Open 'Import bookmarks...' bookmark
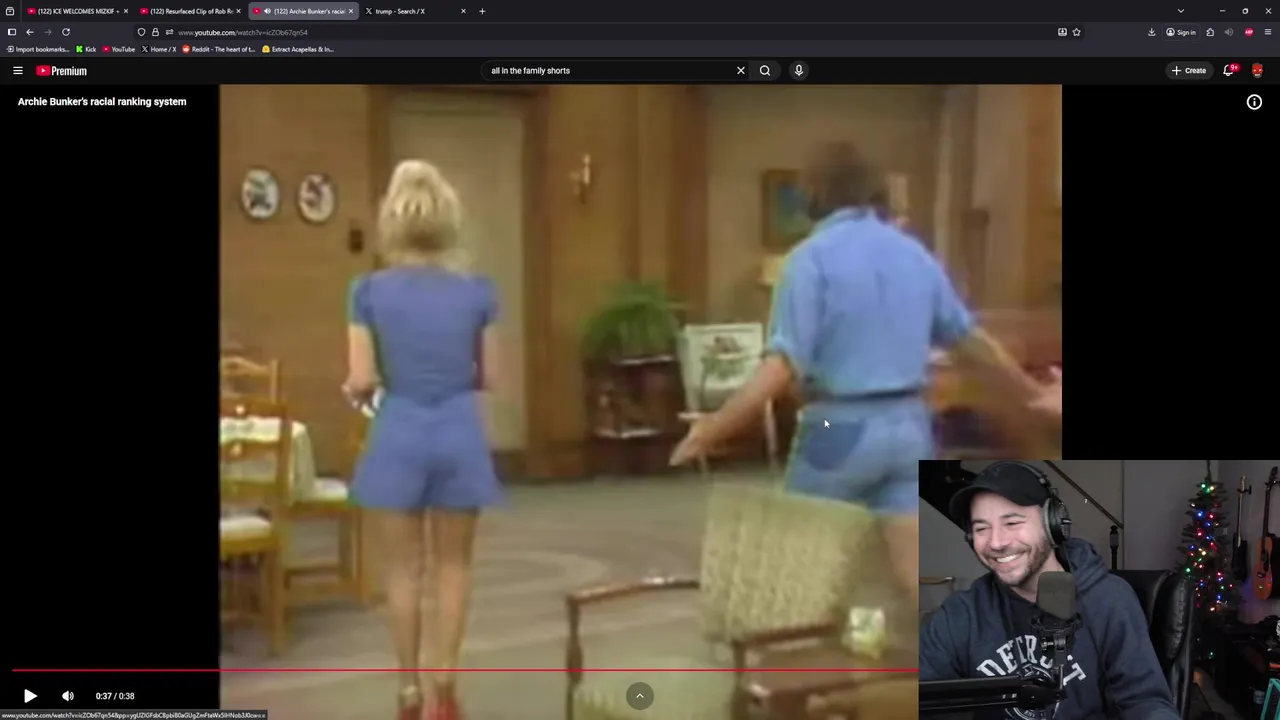 [x=37, y=49]
